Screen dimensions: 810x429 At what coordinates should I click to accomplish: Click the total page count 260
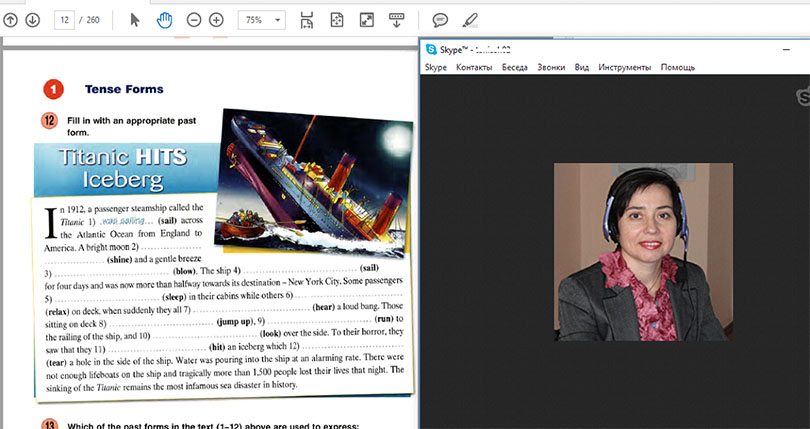pos(93,20)
